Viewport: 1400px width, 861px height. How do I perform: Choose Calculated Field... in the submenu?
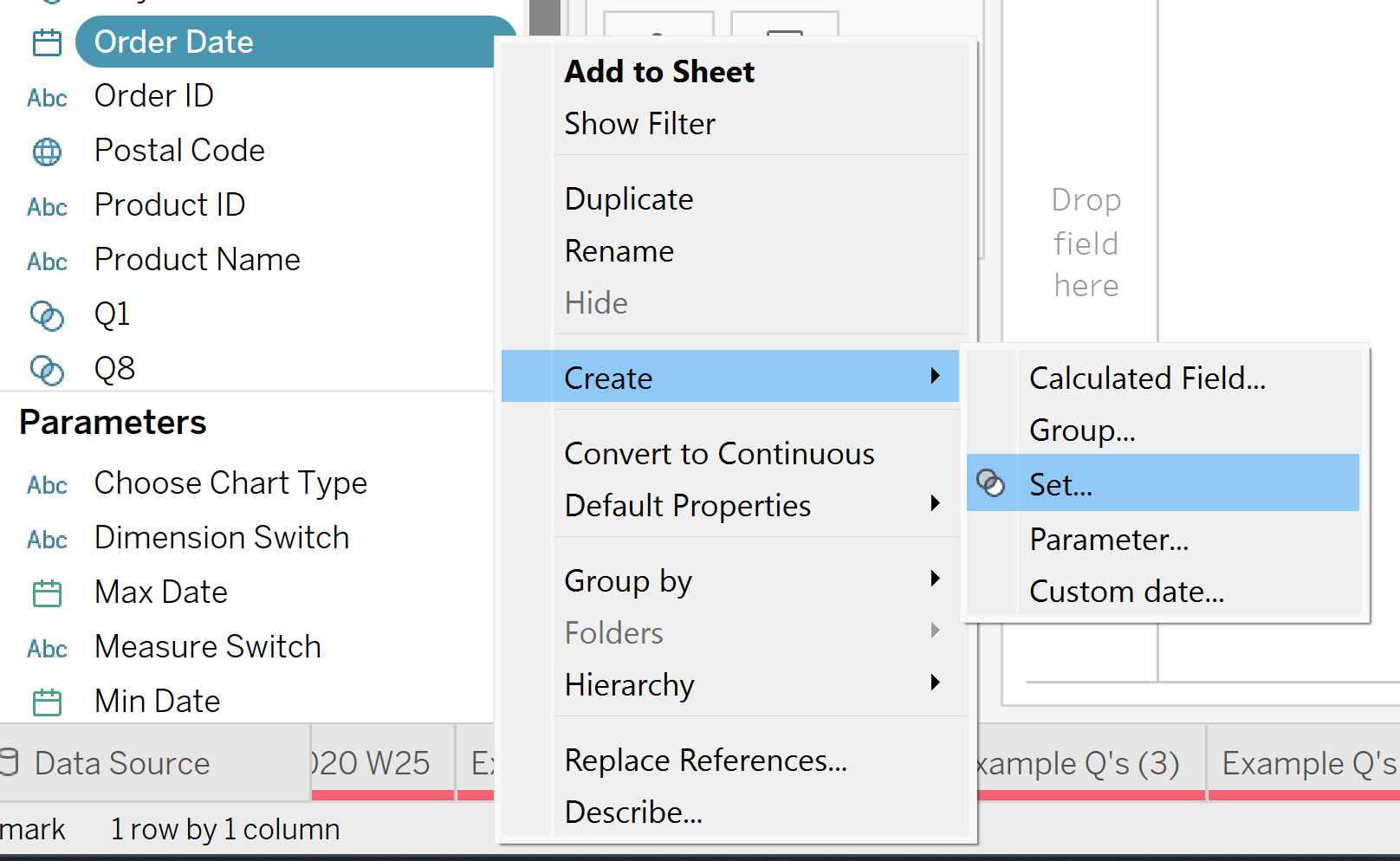point(1147,379)
